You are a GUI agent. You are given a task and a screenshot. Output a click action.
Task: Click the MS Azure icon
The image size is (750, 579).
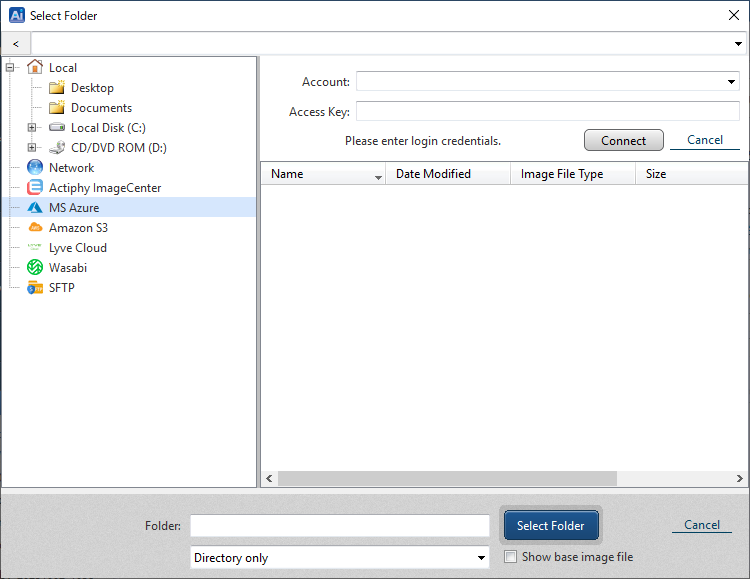(35, 208)
